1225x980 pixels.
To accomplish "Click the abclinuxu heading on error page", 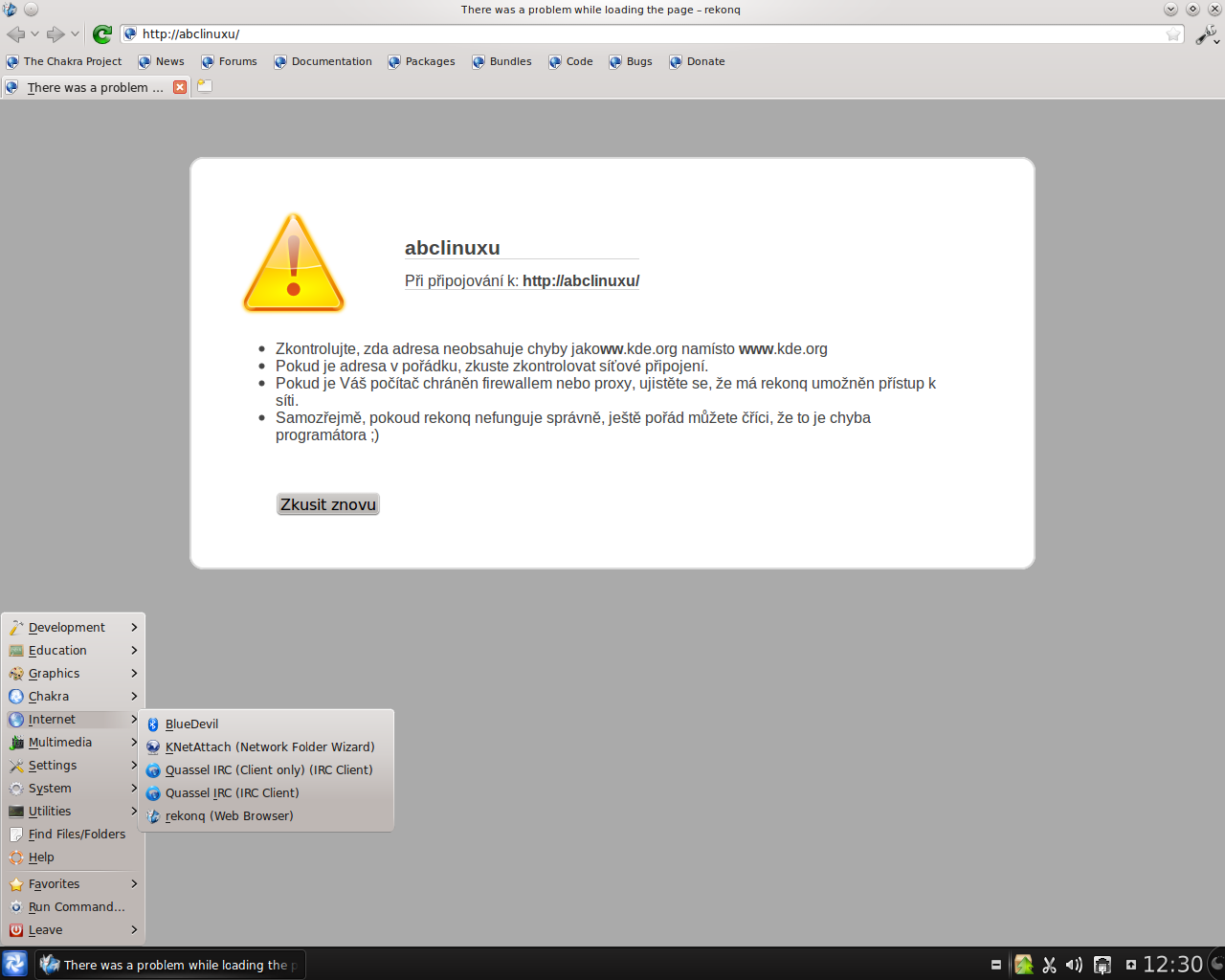I will coord(453,248).
